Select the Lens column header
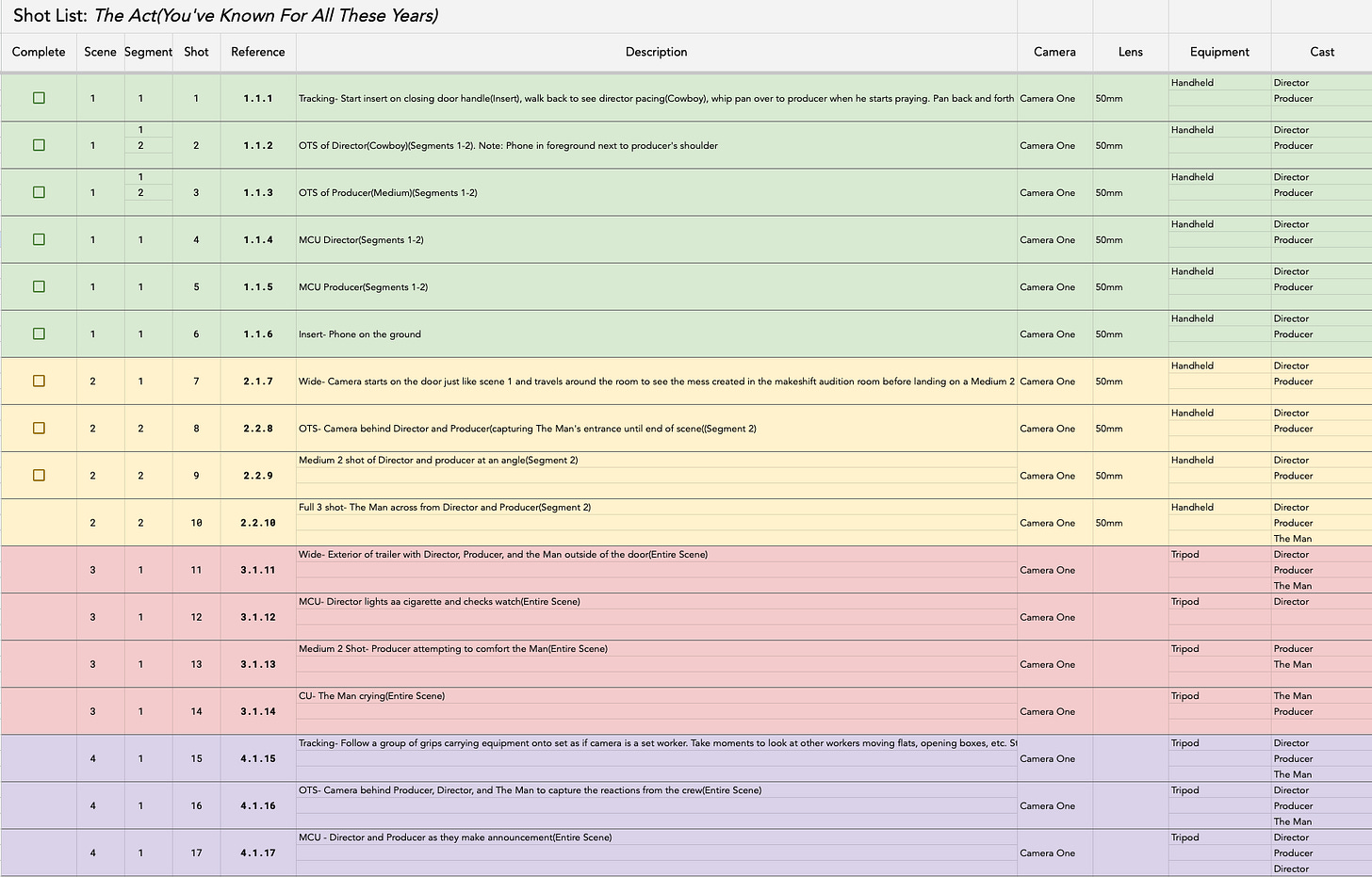The width and height of the screenshot is (1372, 877). pos(1131,52)
